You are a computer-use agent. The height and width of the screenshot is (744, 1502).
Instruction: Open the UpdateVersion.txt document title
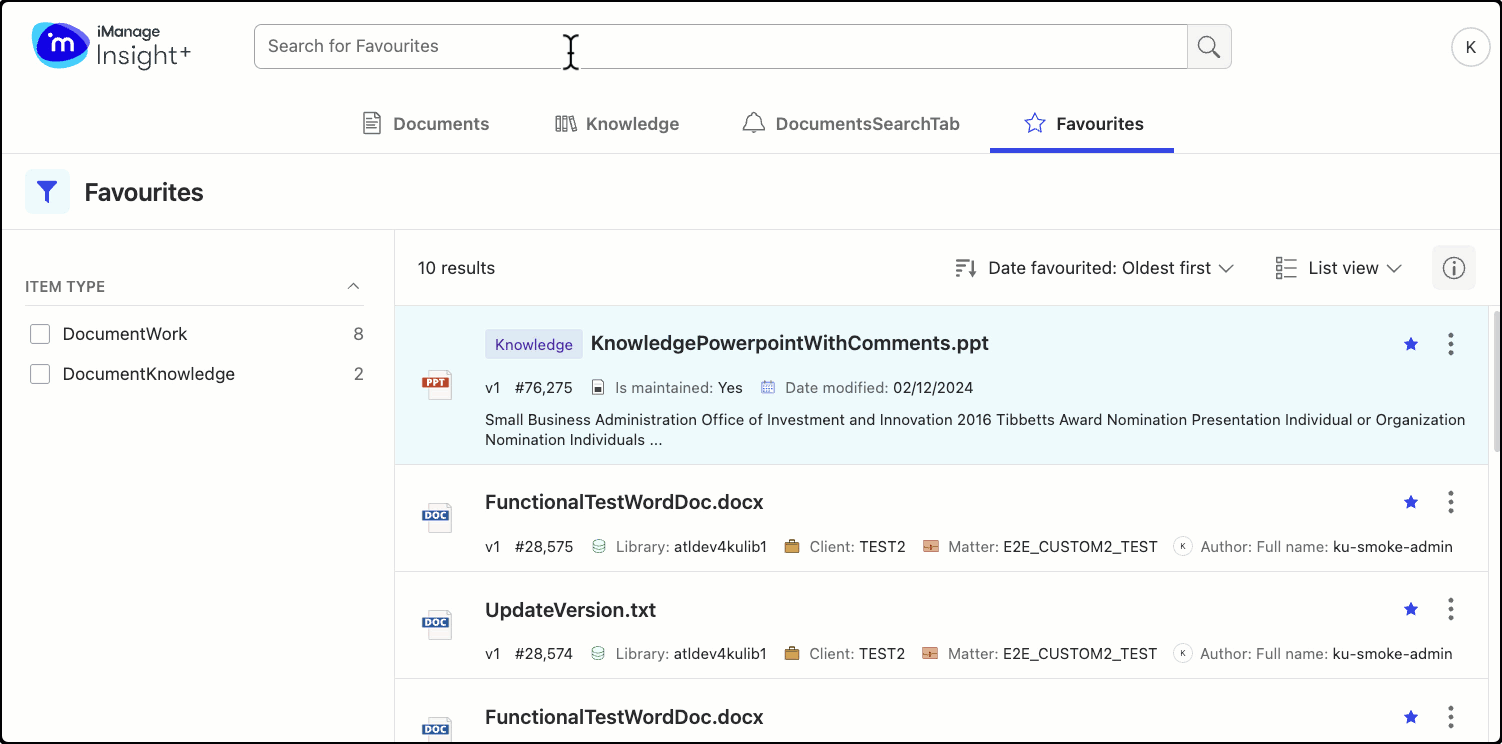[570, 610]
